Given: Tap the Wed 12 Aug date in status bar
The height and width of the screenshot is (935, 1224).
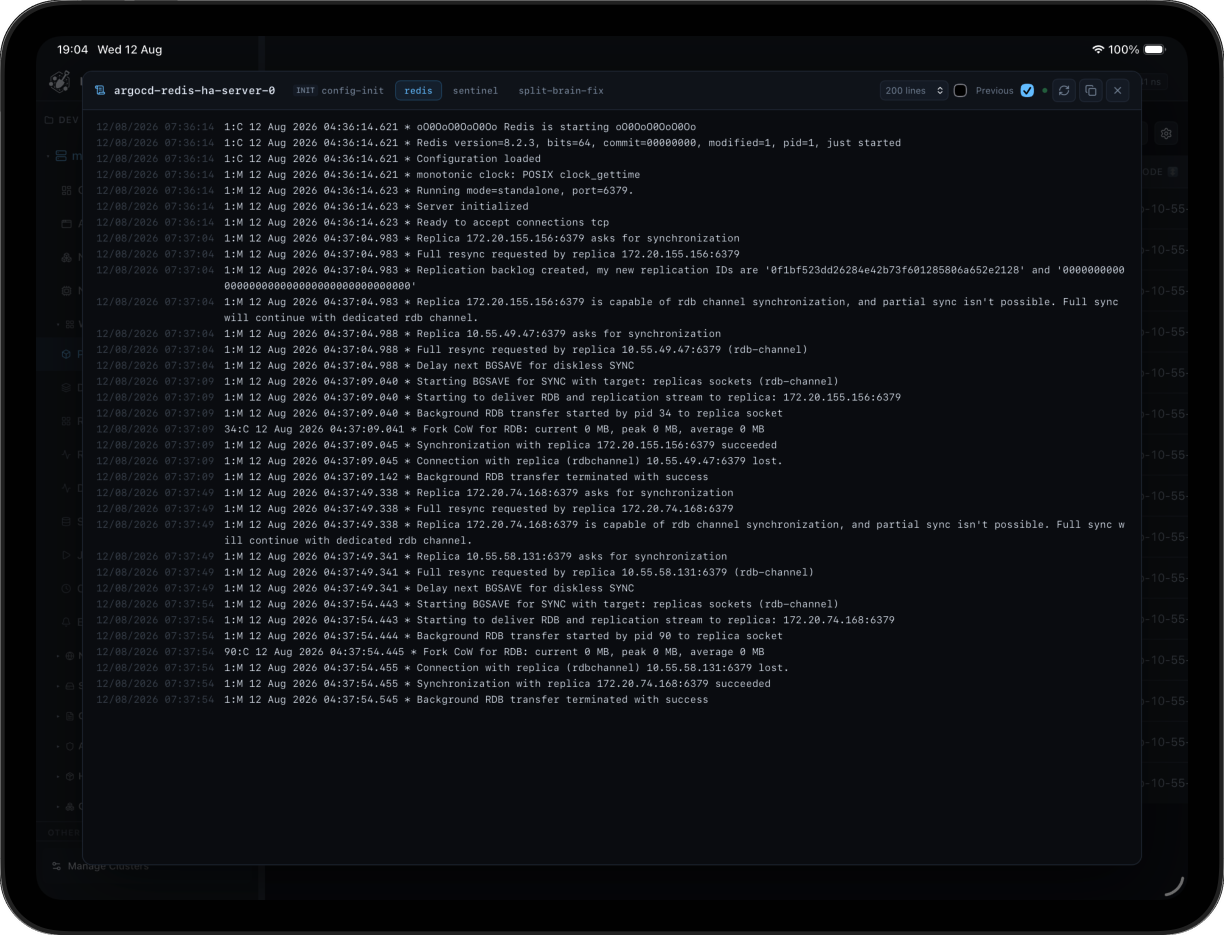Looking at the screenshot, I should pyautogui.click(x=130, y=49).
